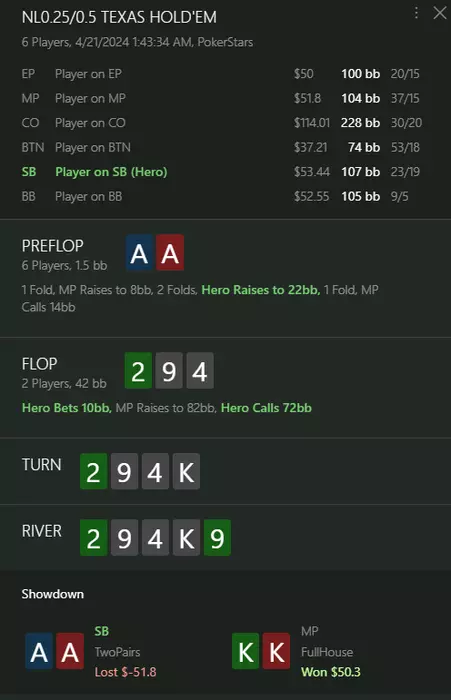Click the K card on turn row
The height and width of the screenshot is (700, 451).
pyautogui.click(x=186, y=472)
